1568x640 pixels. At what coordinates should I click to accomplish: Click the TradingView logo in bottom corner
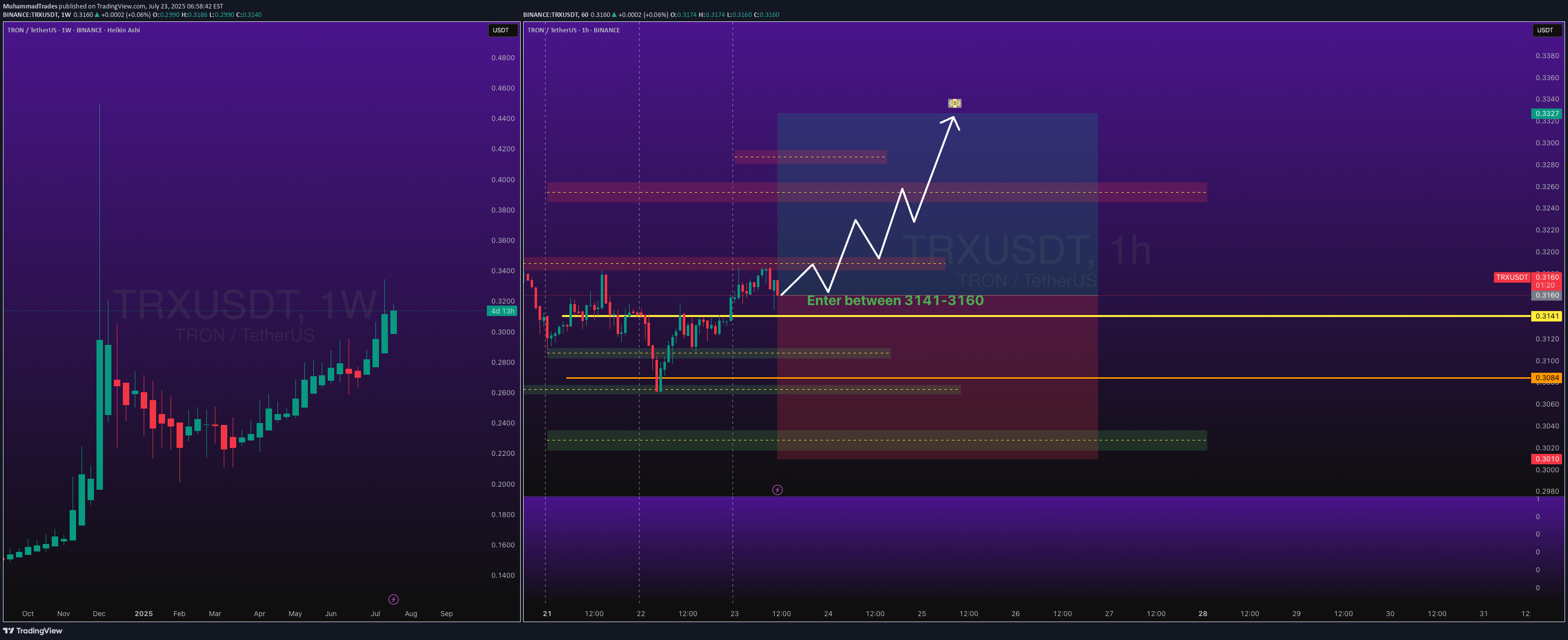point(33,630)
